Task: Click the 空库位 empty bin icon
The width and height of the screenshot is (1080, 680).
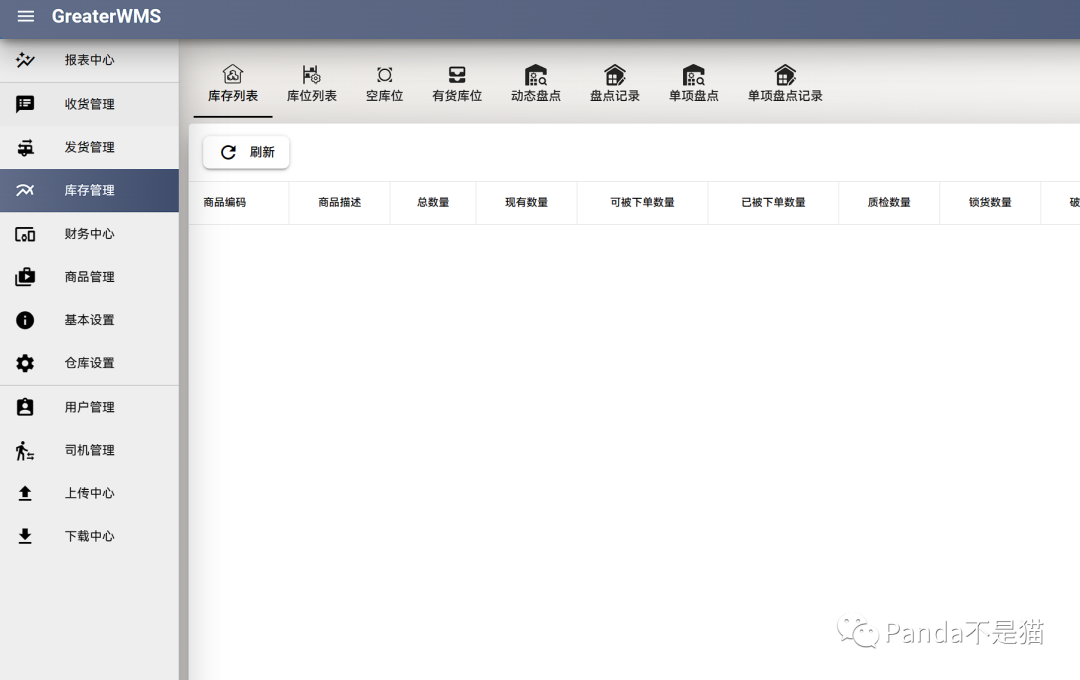Action: pos(384,74)
